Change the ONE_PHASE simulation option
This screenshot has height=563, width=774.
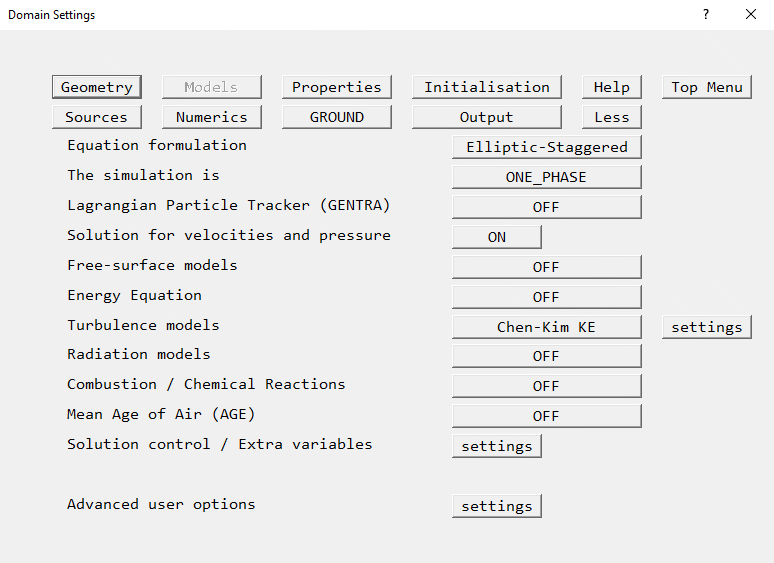pyautogui.click(x=546, y=177)
